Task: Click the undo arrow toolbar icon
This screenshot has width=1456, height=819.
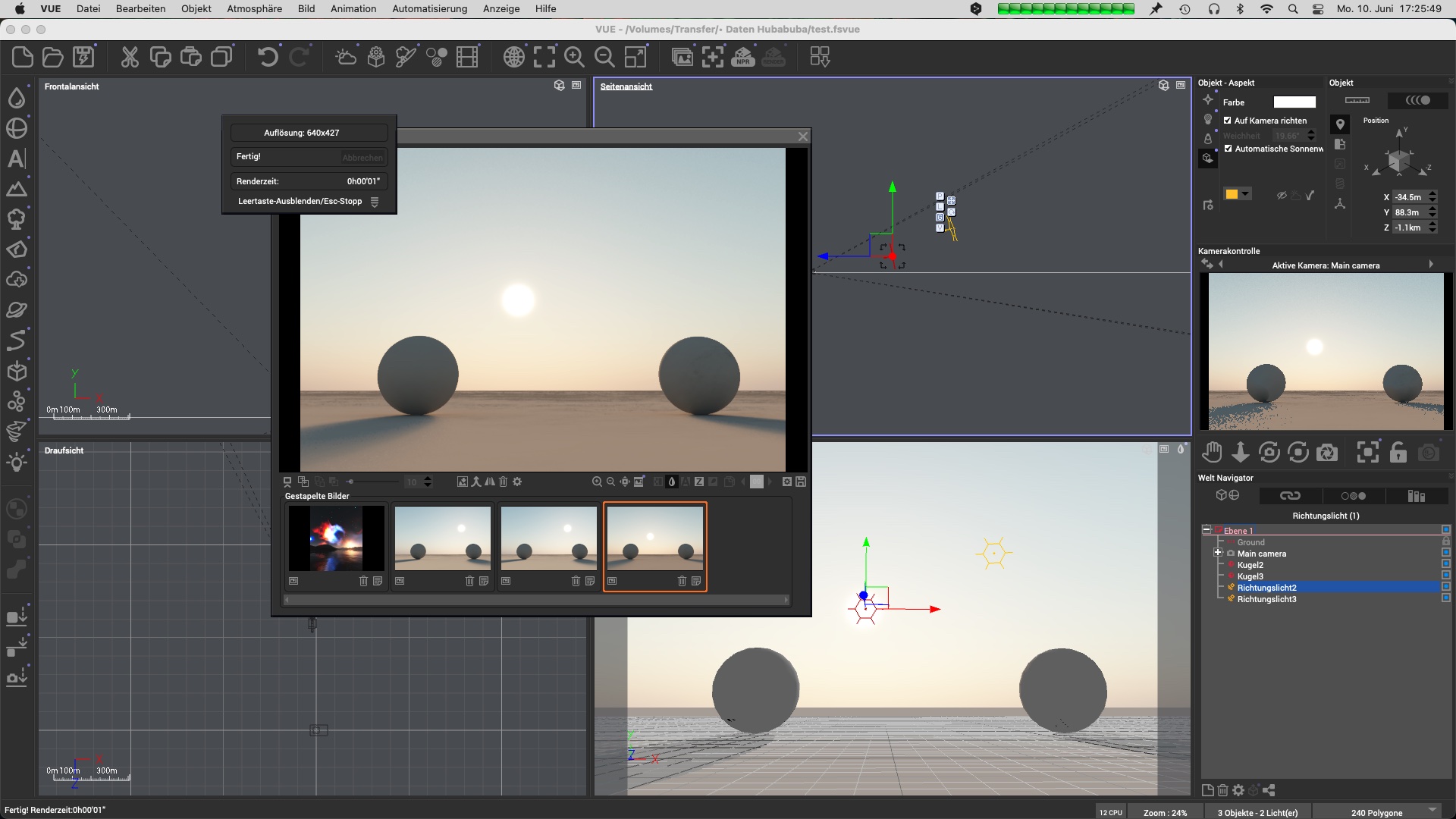Action: (x=268, y=57)
